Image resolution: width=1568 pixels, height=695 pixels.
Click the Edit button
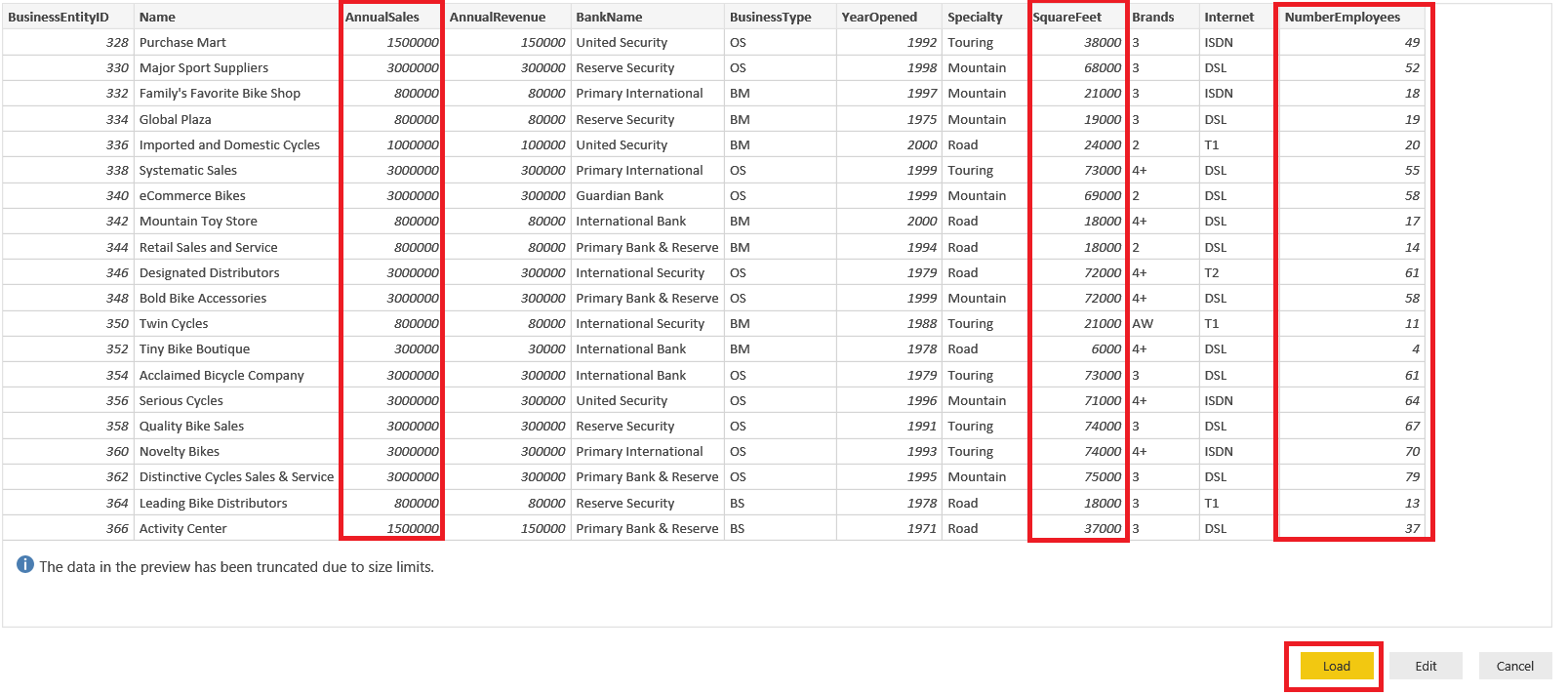pyautogui.click(x=1426, y=666)
